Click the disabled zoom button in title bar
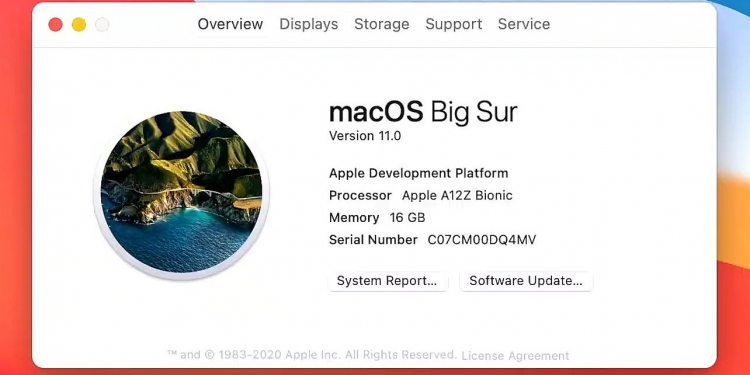 pos(102,24)
